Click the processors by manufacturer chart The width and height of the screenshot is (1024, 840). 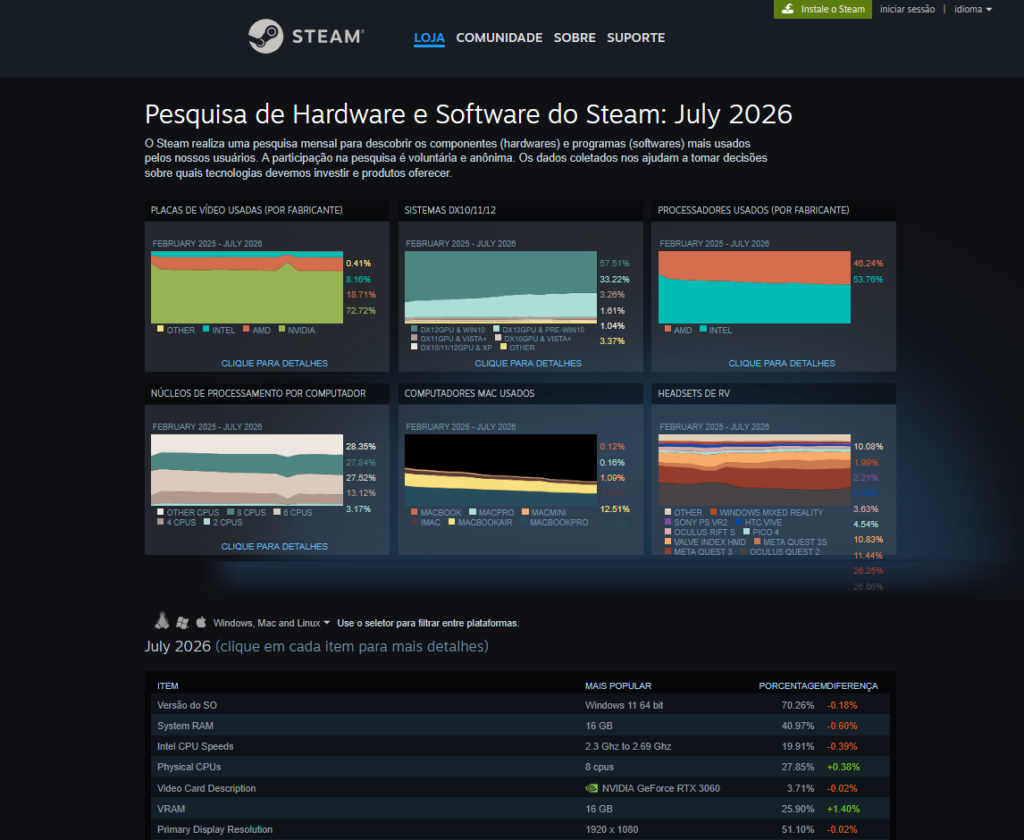(754, 287)
